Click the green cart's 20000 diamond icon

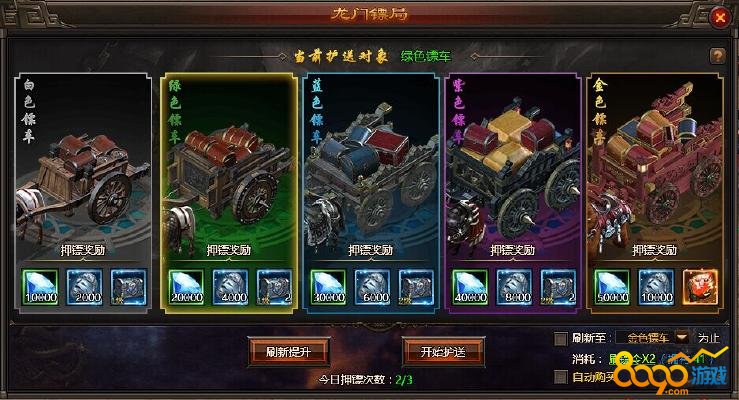pos(186,287)
